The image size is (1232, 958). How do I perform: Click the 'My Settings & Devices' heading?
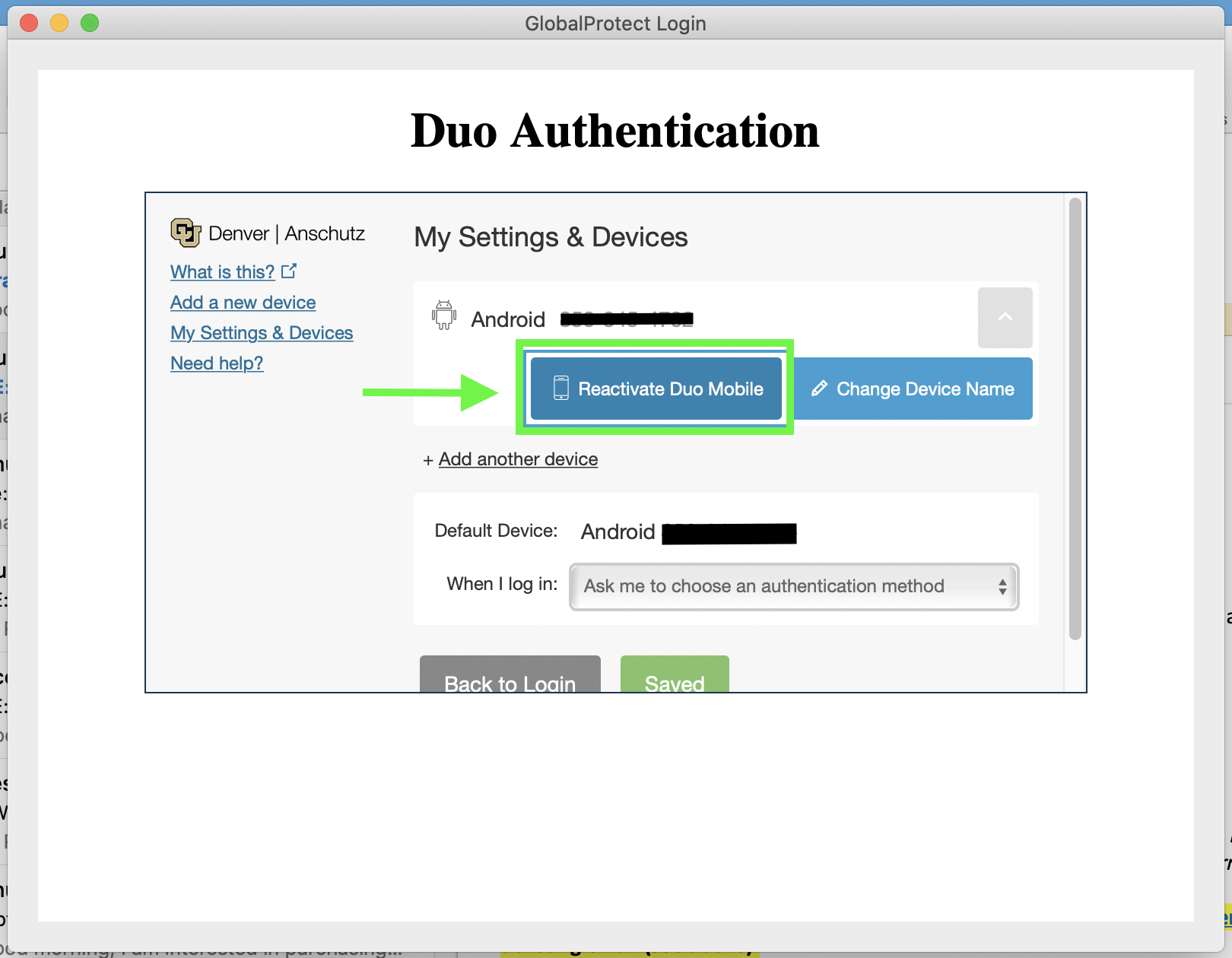pos(551,237)
